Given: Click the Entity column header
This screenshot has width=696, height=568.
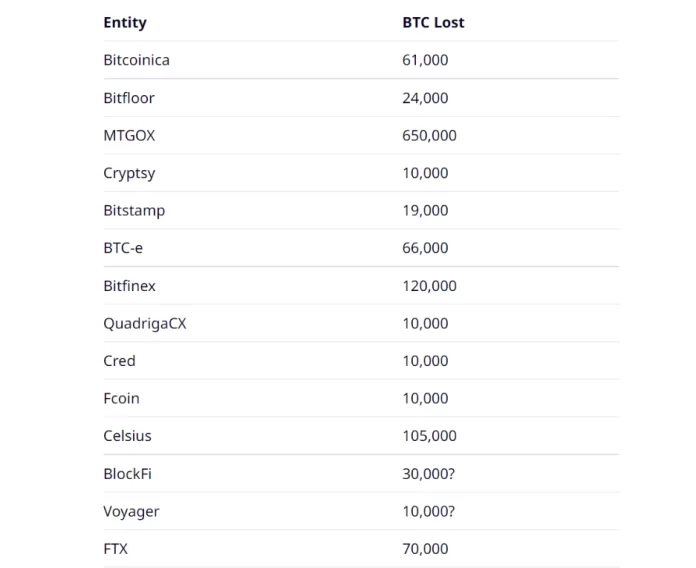Looking at the screenshot, I should pos(124,22).
